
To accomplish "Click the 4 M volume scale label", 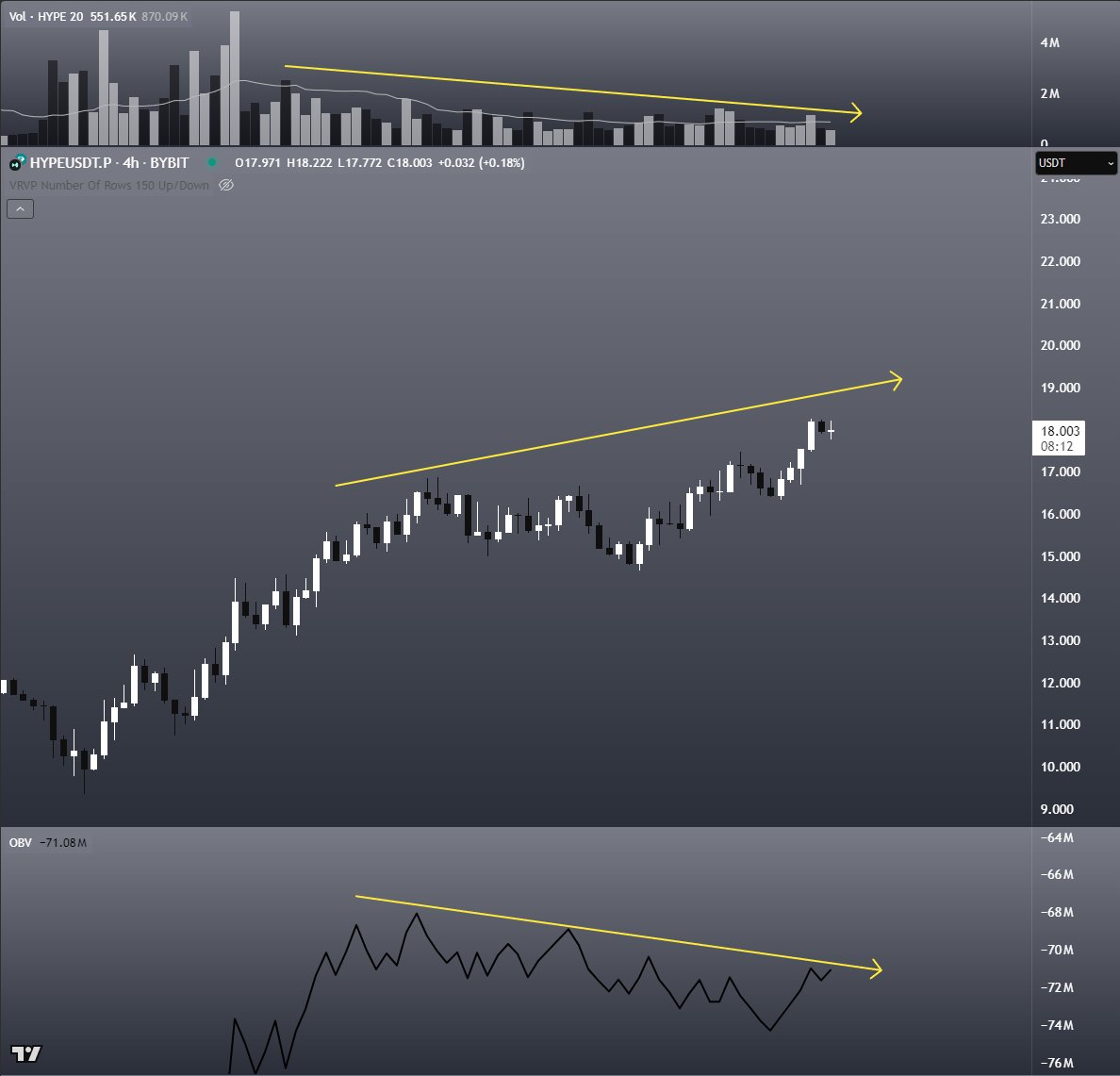I will [x=1049, y=42].
